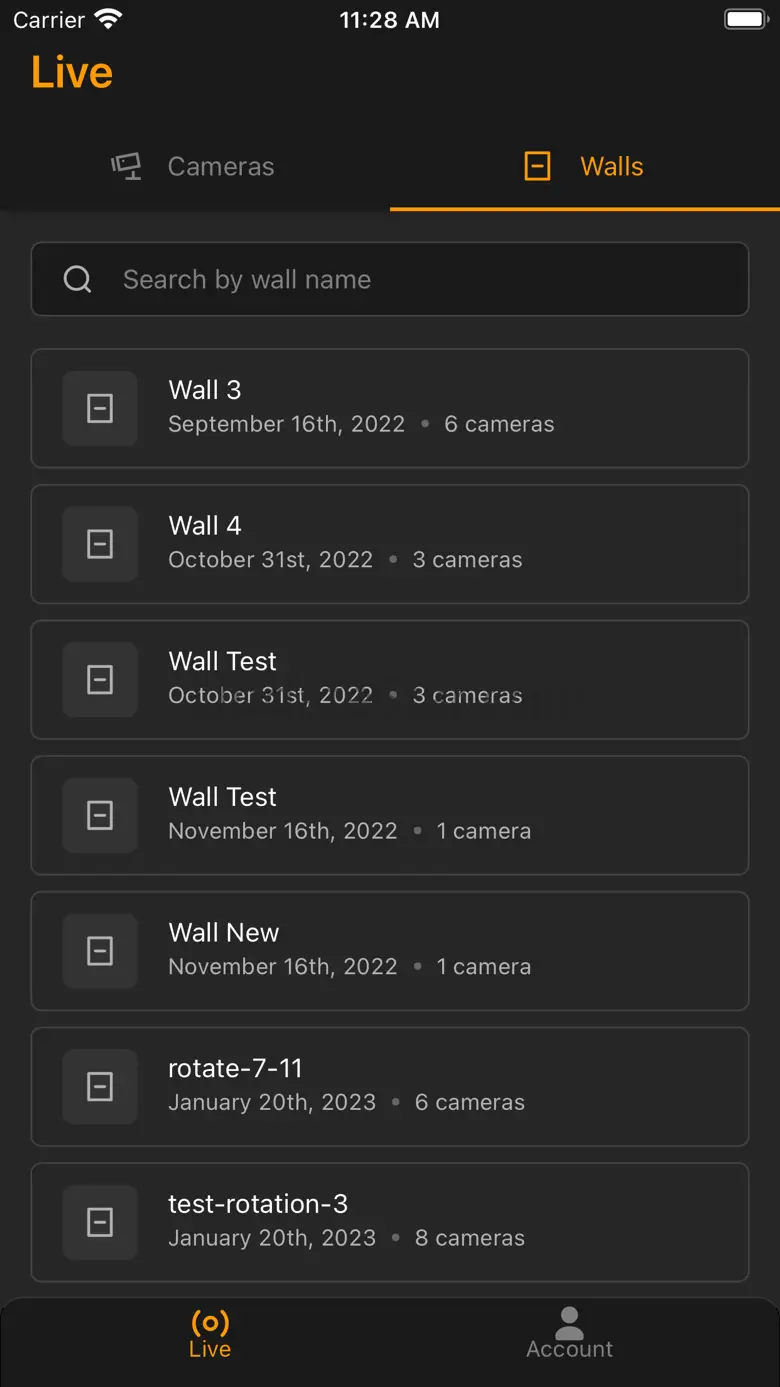Tap the Wall New icon
Image resolution: width=780 pixels, height=1387 pixels.
(x=100, y=951)
